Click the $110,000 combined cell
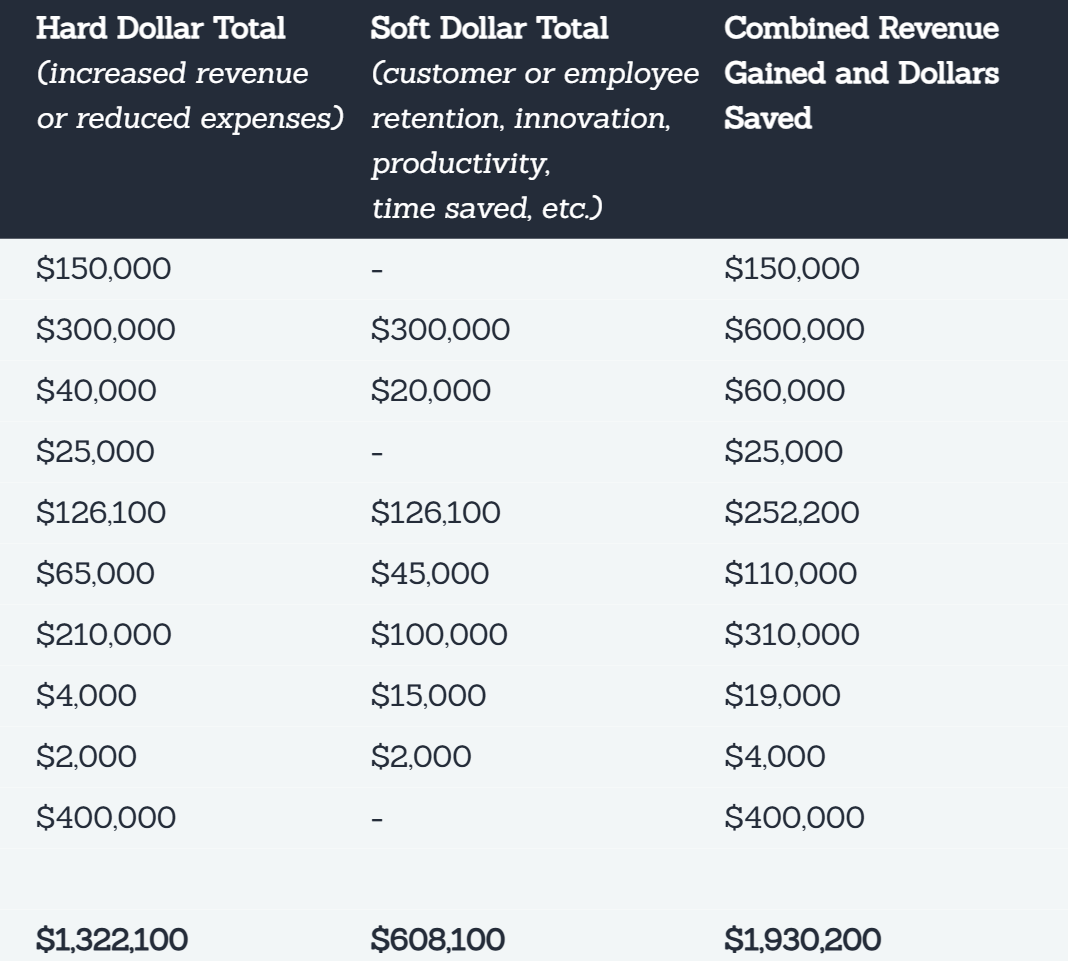This screenshot has height=961, width=1068. [x=791, y=574]
